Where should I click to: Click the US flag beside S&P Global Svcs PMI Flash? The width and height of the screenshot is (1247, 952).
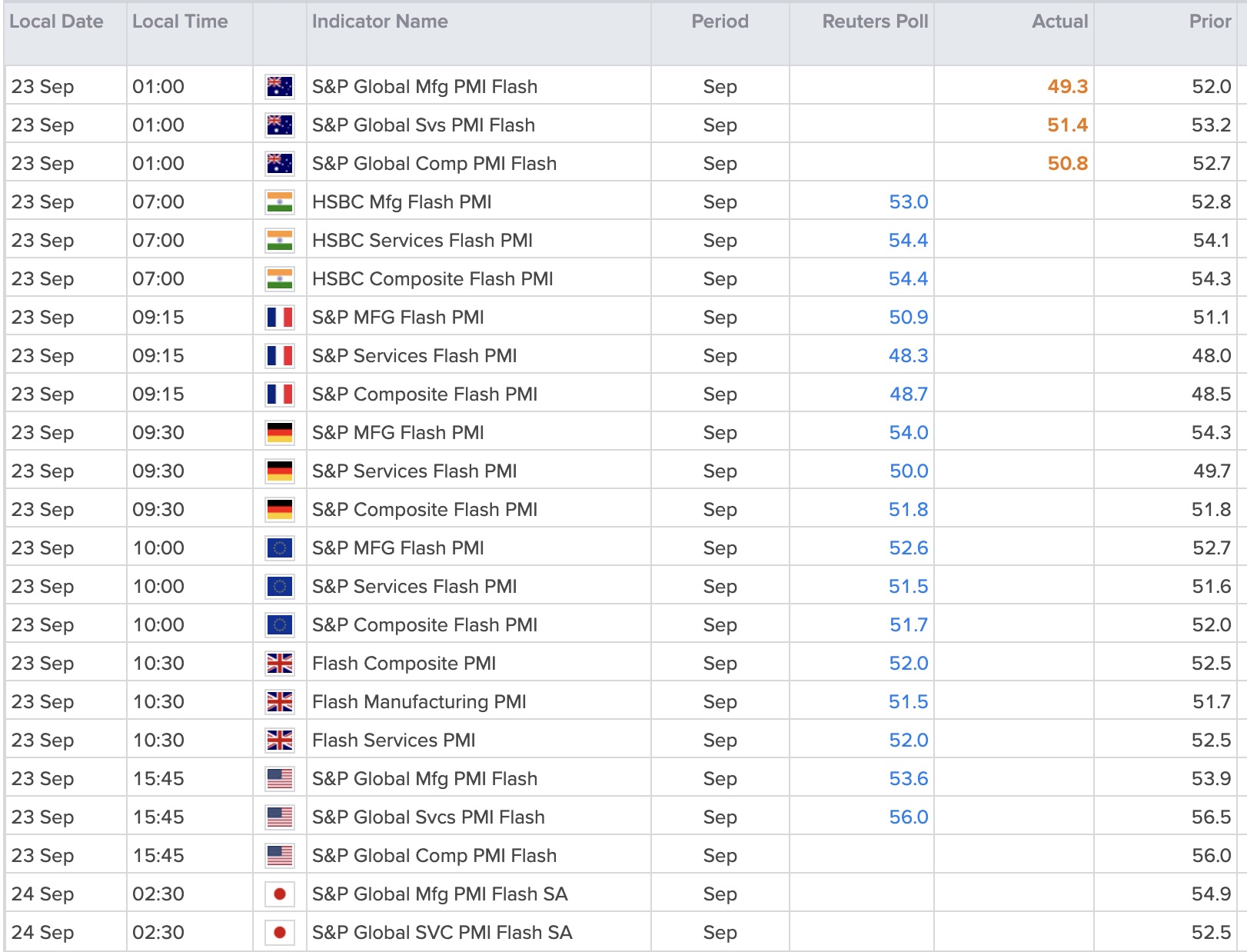[x=279, y=817]
